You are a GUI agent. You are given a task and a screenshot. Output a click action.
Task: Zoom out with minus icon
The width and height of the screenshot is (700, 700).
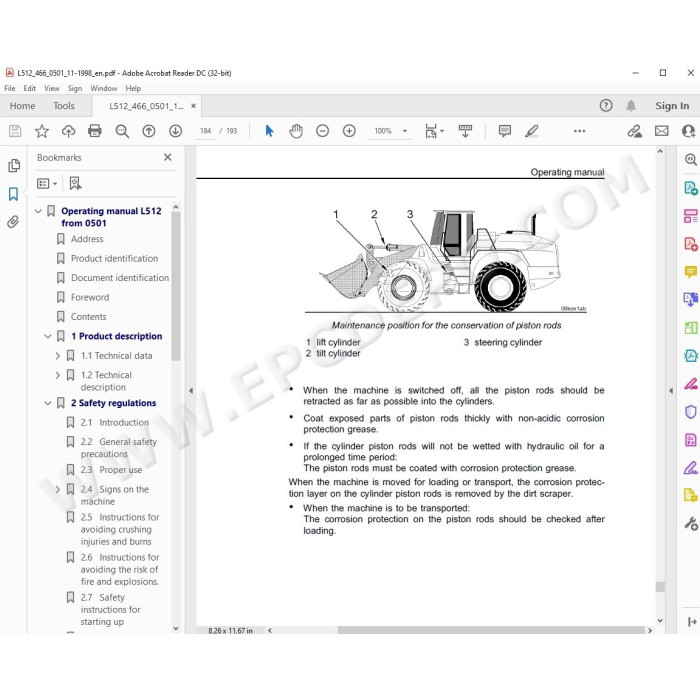tap(322, 131)
